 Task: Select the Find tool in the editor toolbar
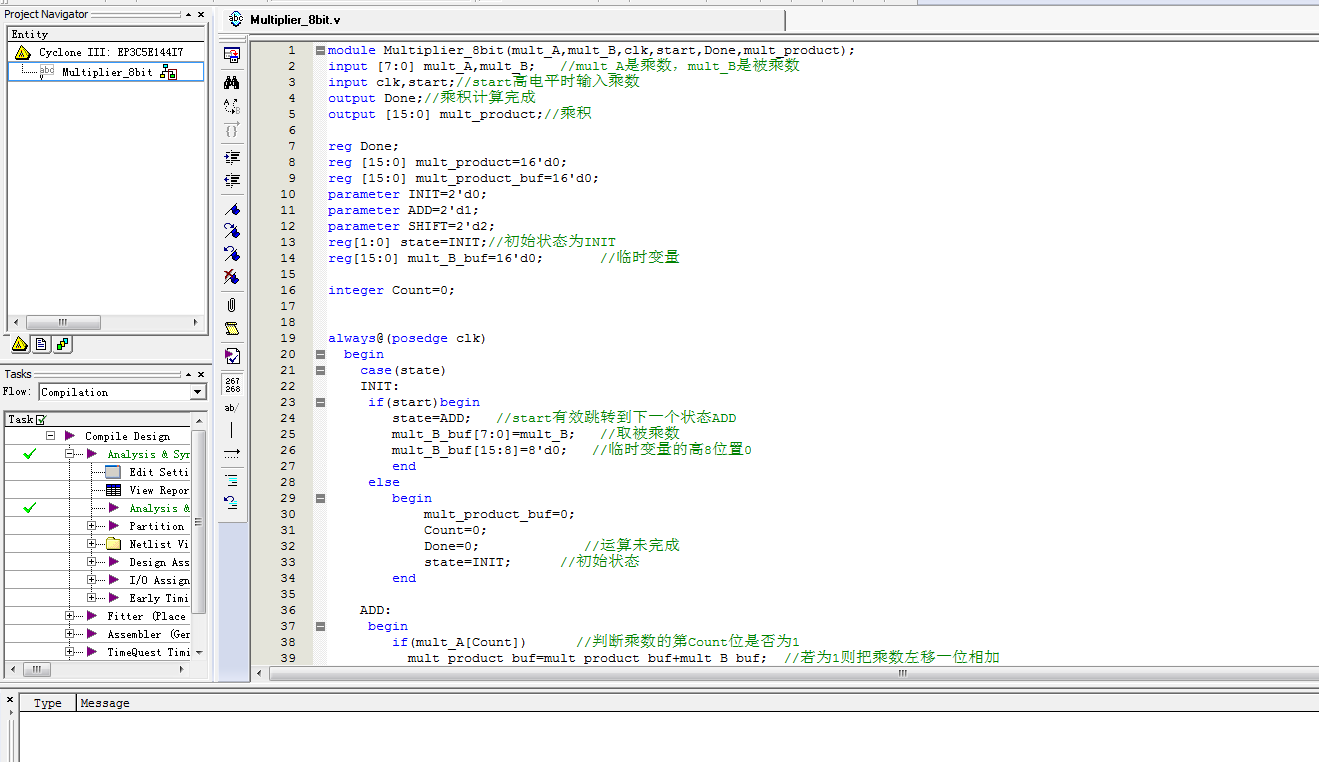(x=231, y=82)
